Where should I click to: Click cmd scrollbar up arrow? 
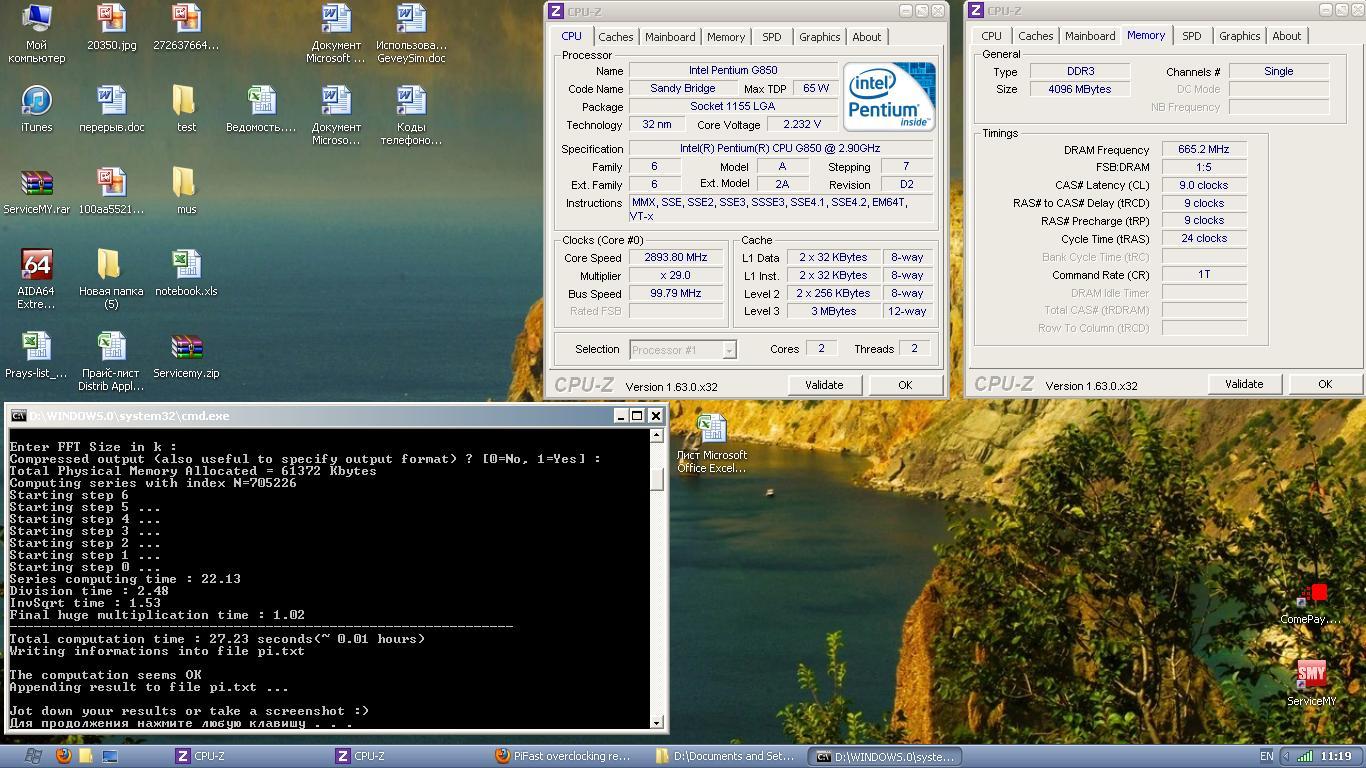(657, 435)
